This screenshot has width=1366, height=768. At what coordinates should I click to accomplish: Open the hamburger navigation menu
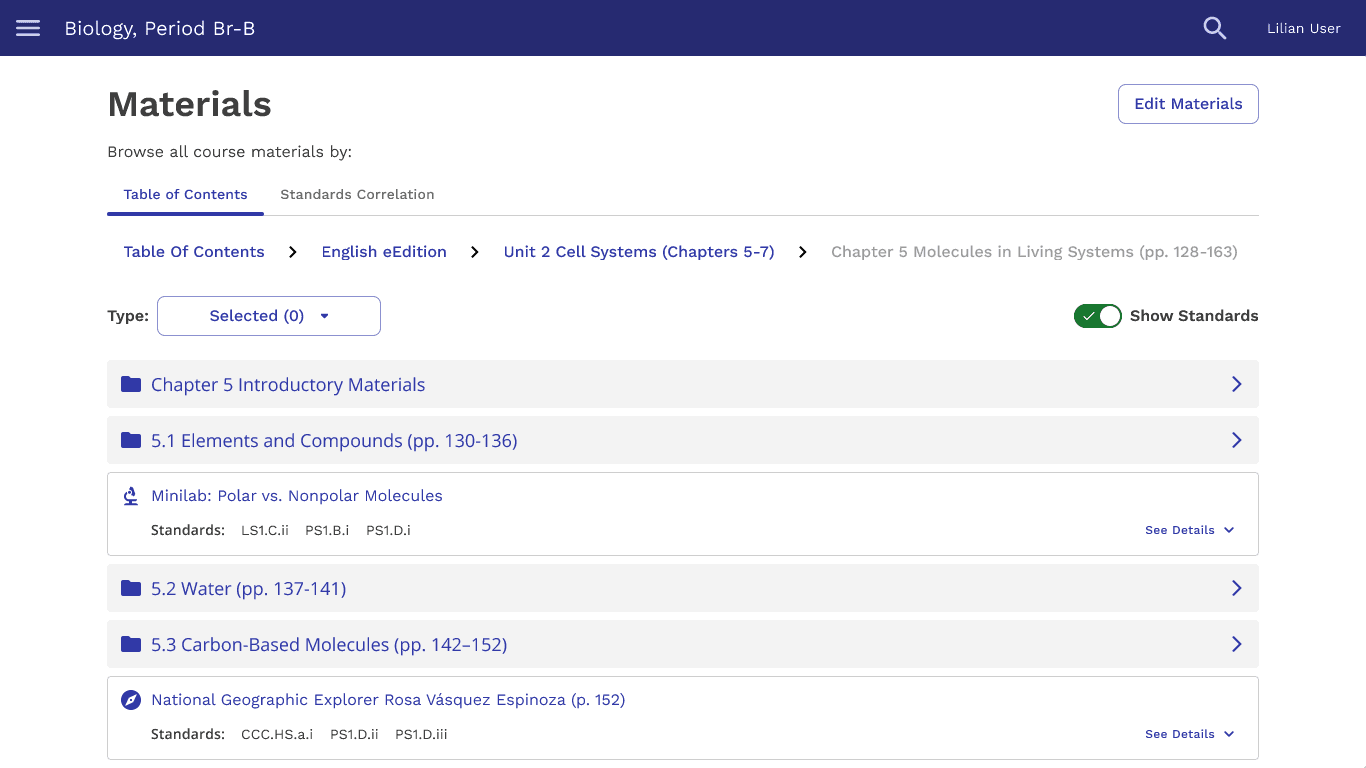pyautogui.click(x=27, y=28)
